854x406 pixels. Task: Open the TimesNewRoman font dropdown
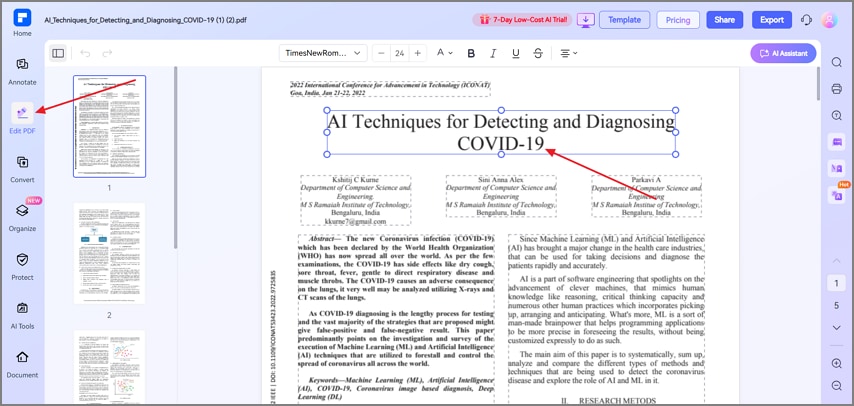pos(323,53)
